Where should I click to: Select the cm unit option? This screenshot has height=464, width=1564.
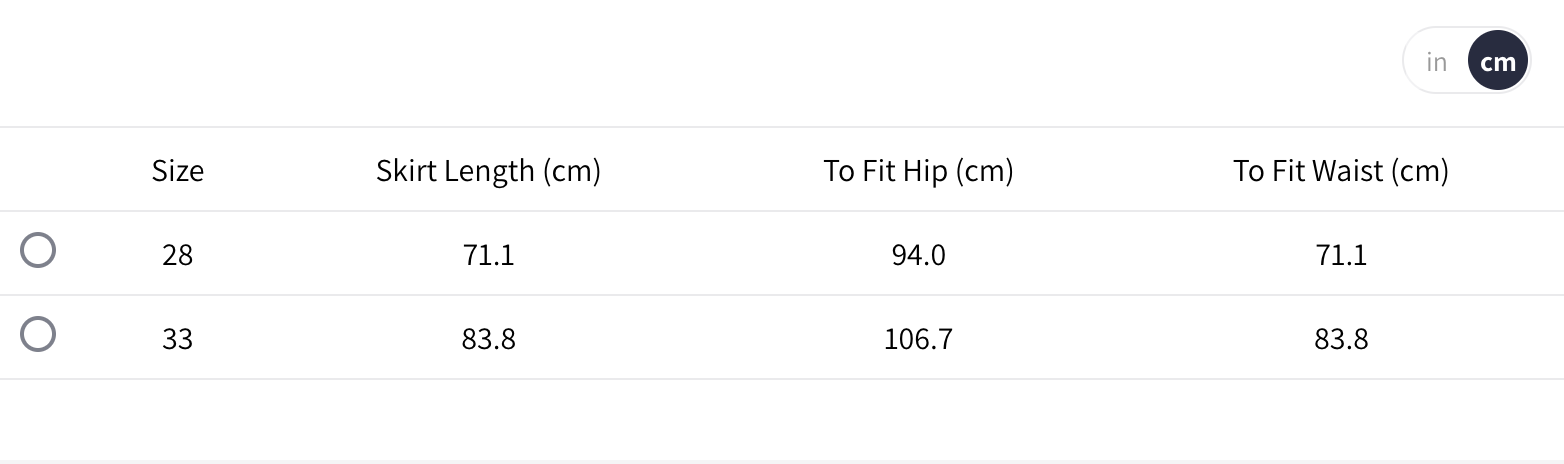[x=1497, y=62]
